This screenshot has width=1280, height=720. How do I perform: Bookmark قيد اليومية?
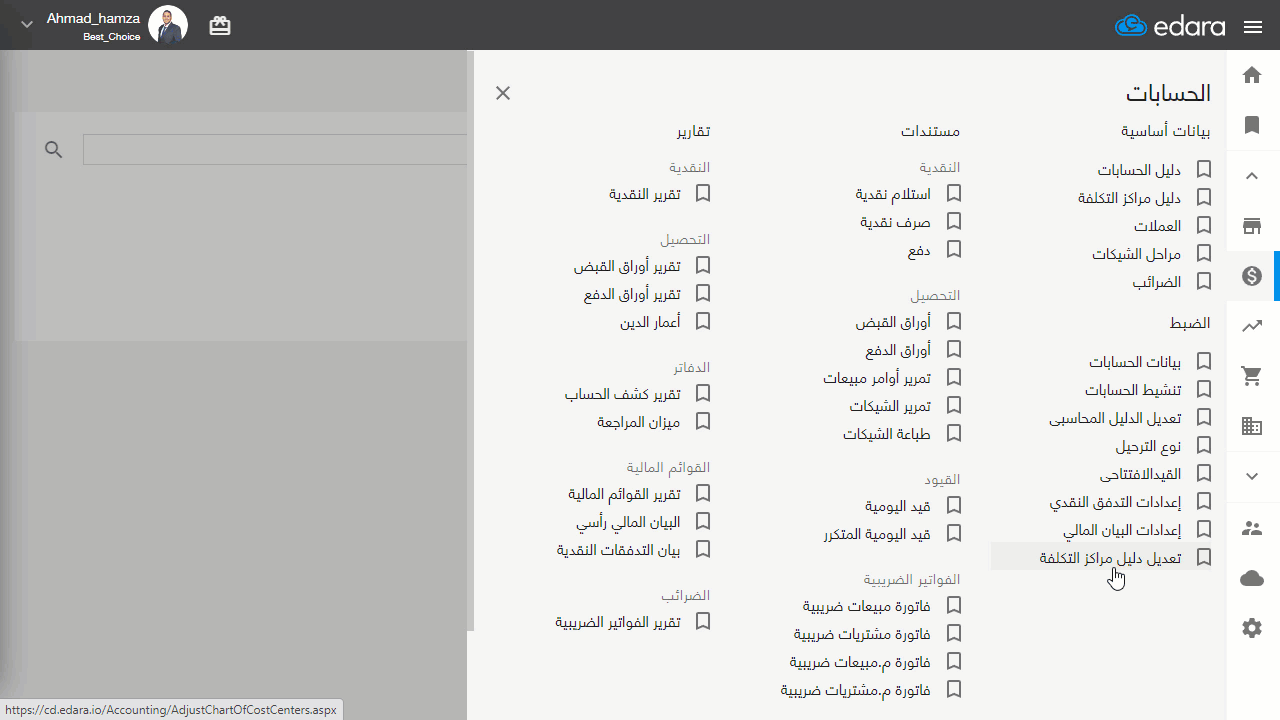[x=954, y=505]
